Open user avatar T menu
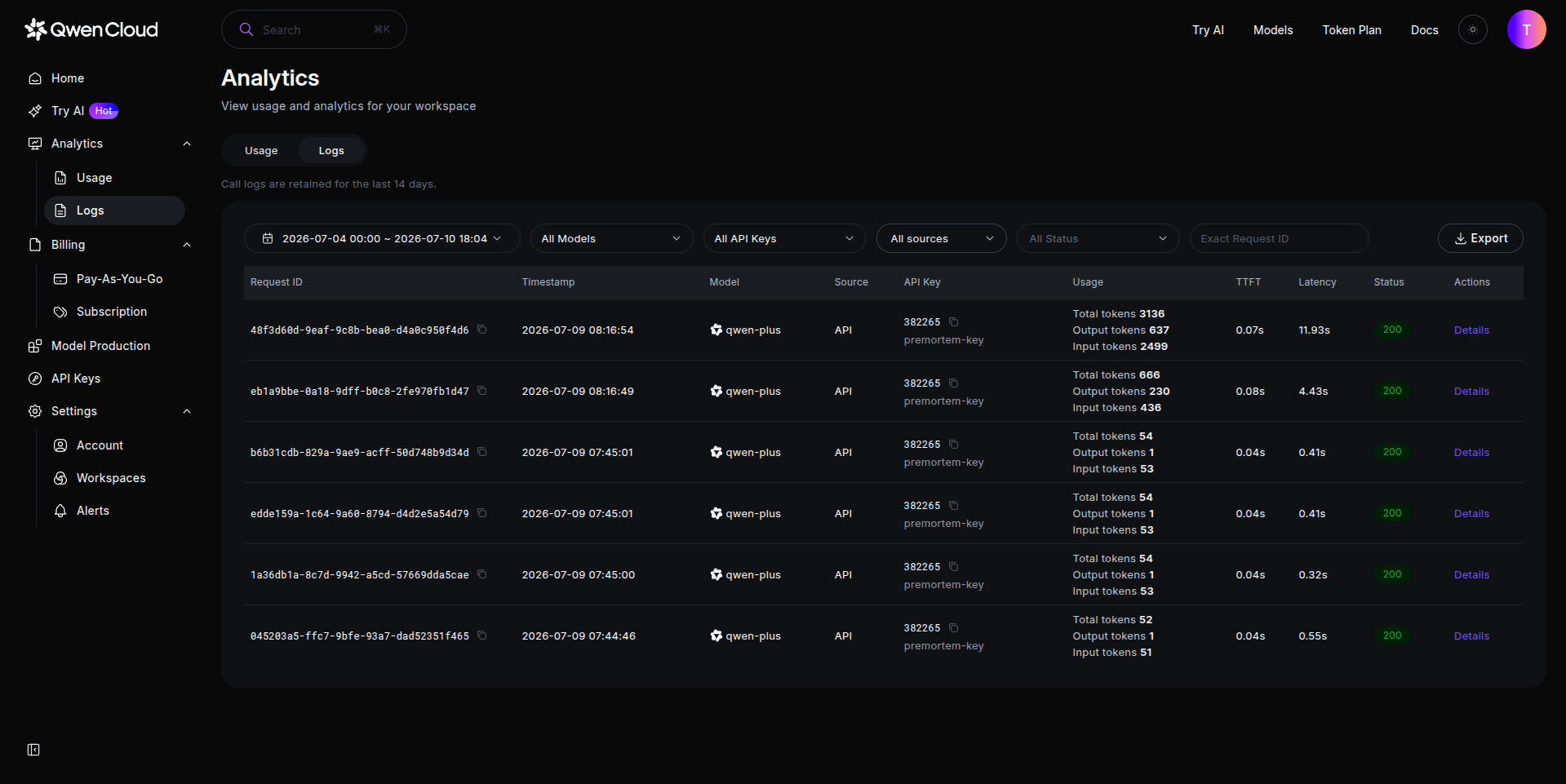 (x=1527, y=29)
